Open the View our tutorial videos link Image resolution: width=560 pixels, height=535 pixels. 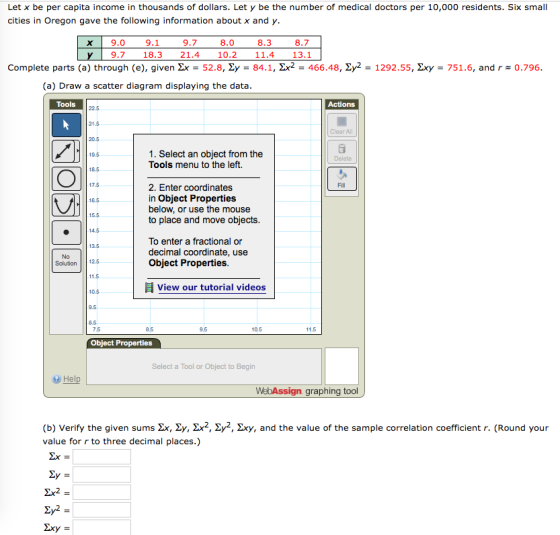click(x=211, y=288)
